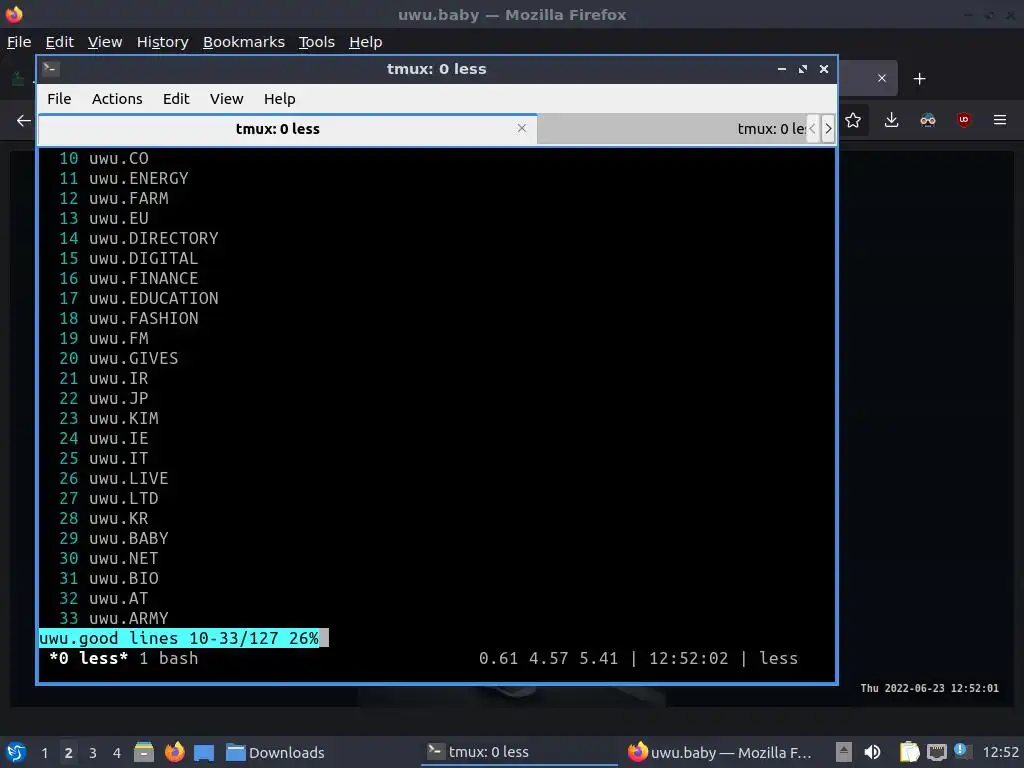The image size is (1024, 768).
Task: Click the 12:52 taskbar clock
Action: 1000,753
